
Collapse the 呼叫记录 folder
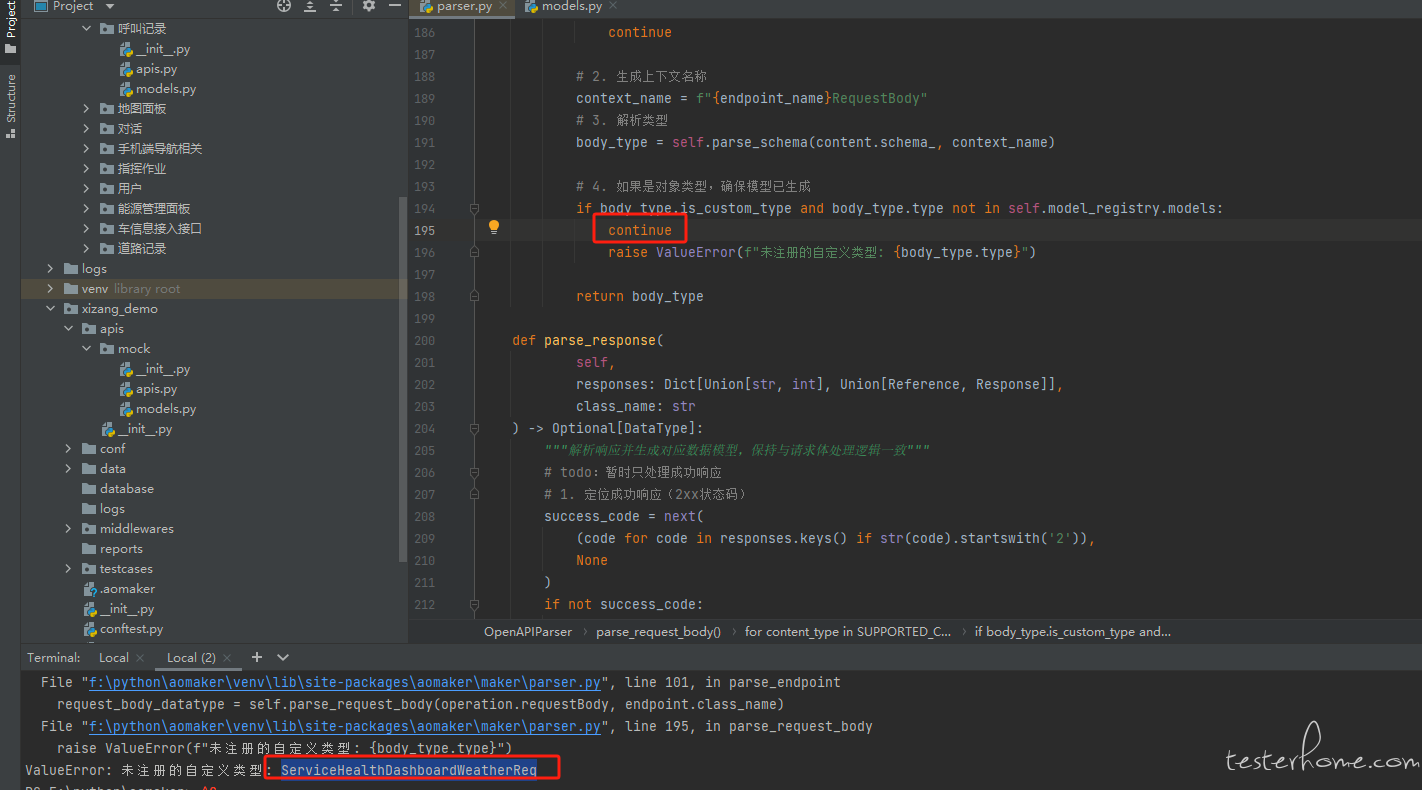pyautogui.click(x=87, y=29)
